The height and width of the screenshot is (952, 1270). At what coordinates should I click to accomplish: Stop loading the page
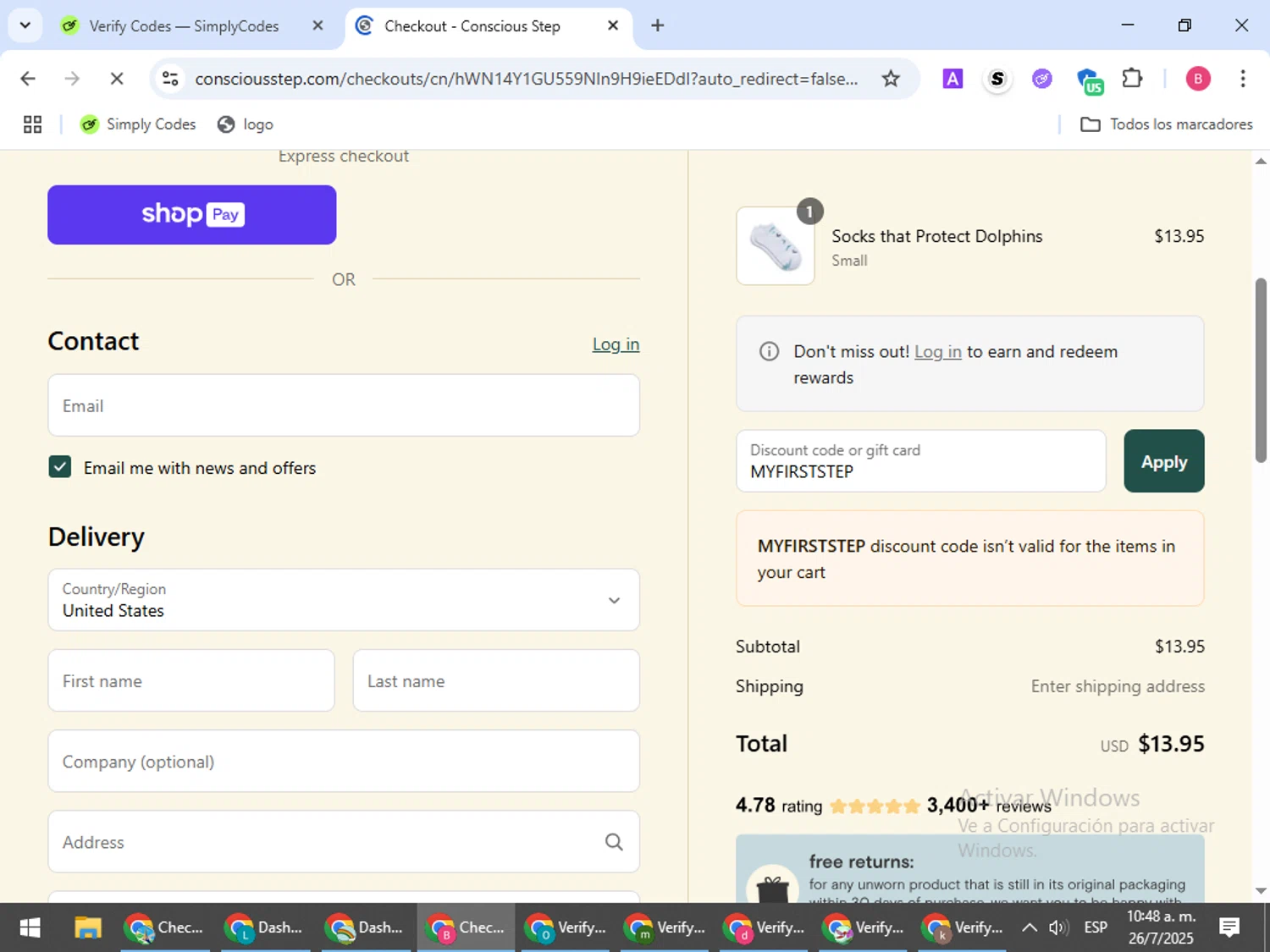117,79
